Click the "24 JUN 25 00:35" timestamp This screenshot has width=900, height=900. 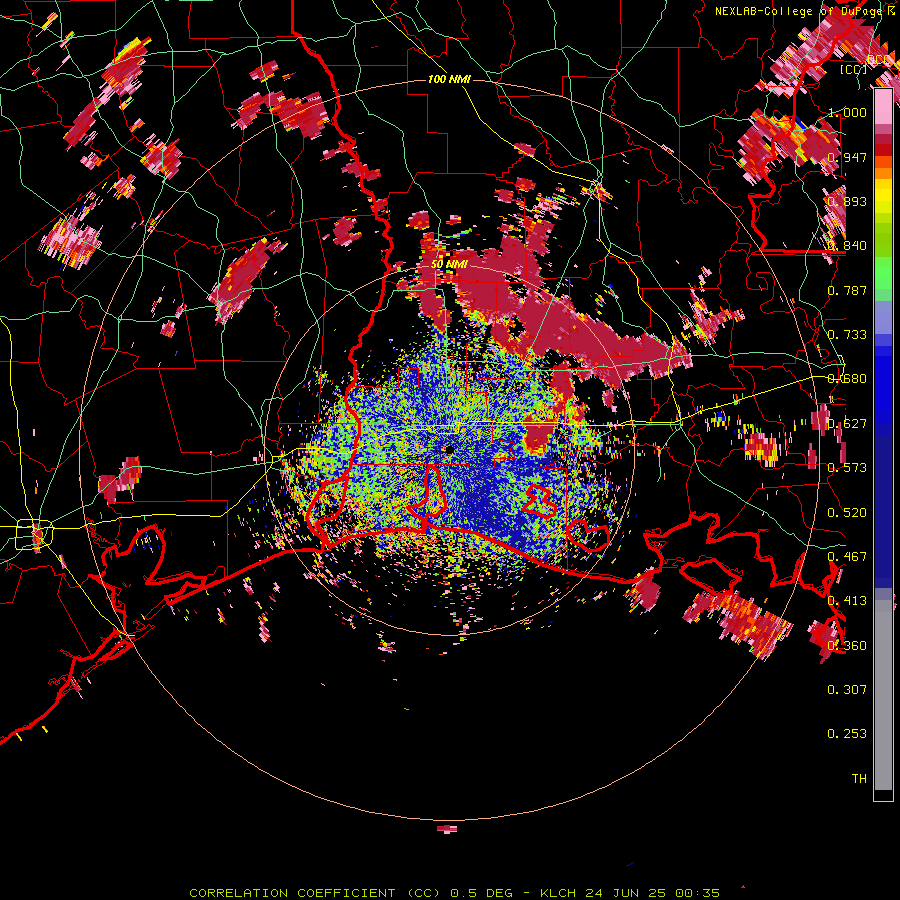click(652, 893)
